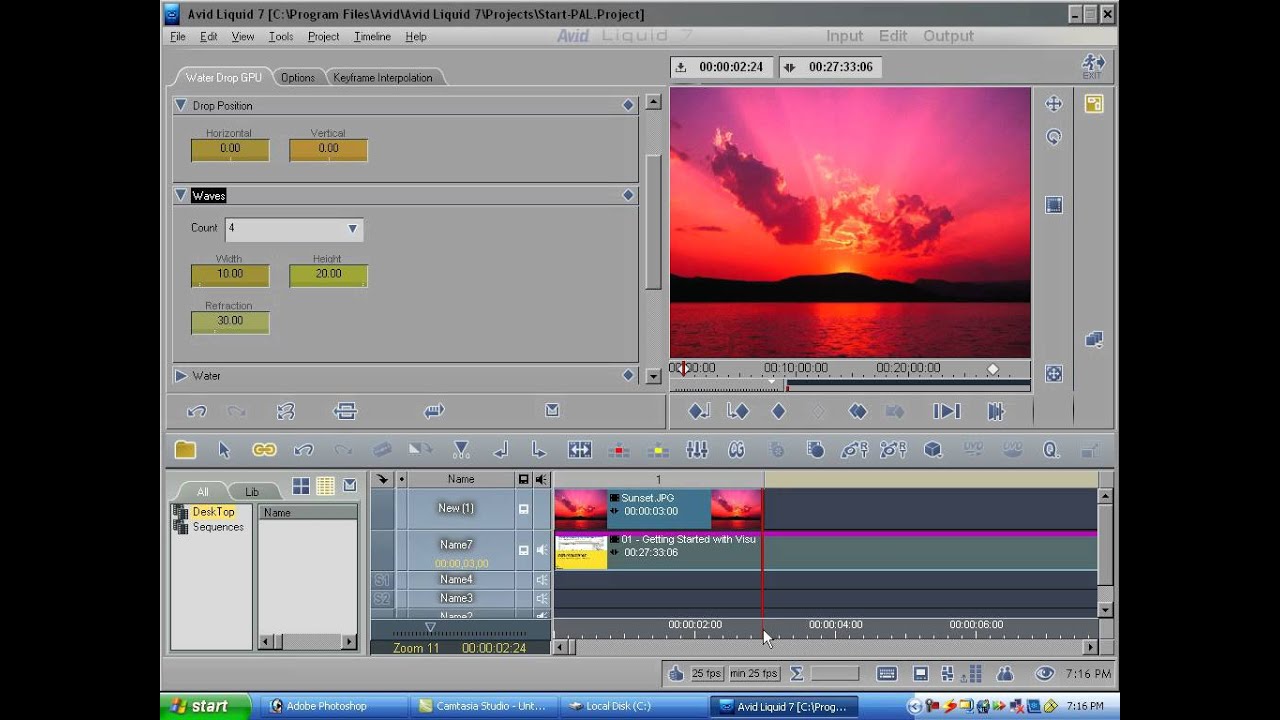Toggle the yellow chain link tool
The width and height of the screenshot is (1280, 720).
[x=264, y=450]
